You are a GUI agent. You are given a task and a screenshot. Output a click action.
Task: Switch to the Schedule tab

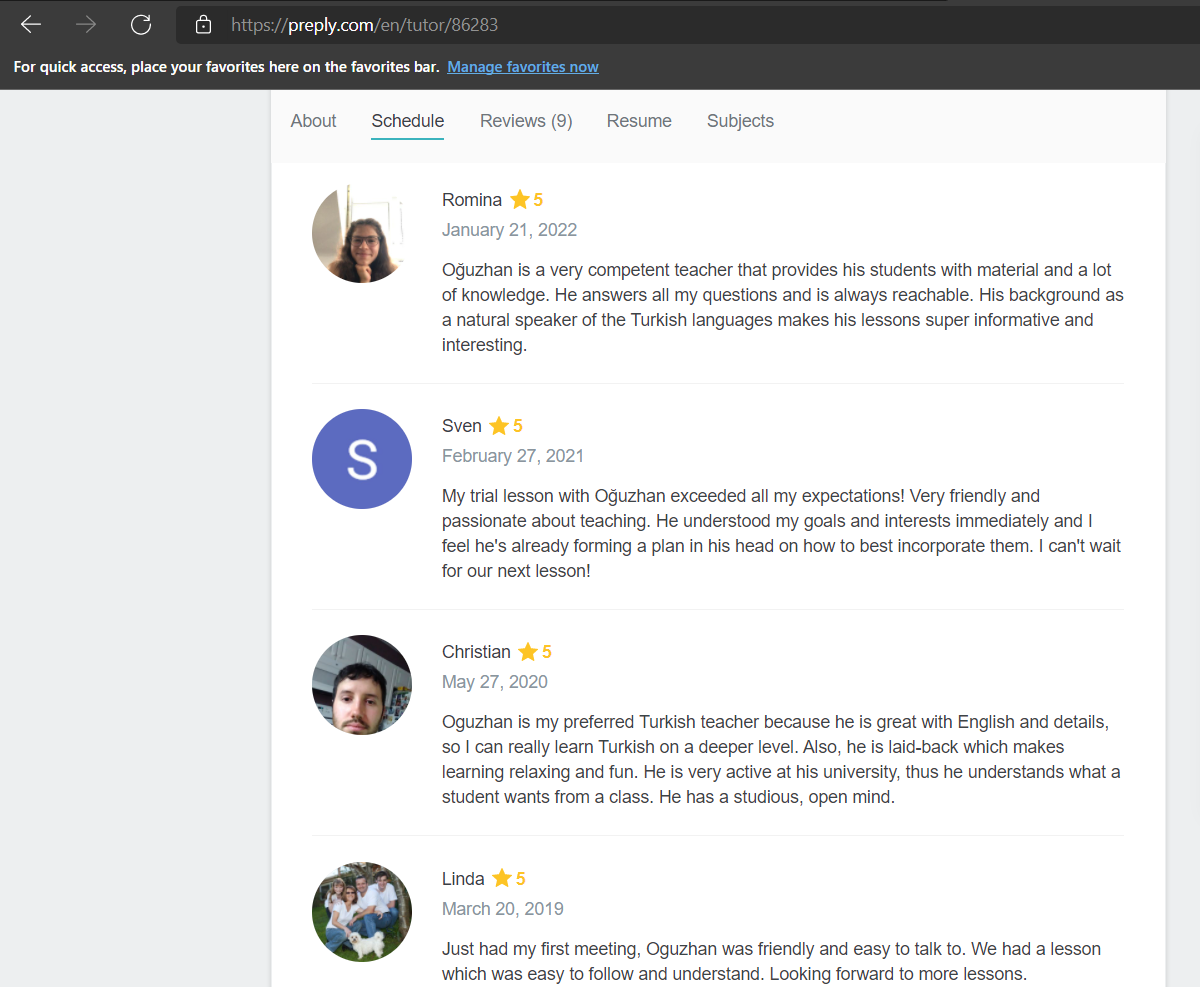pos(407,121)
